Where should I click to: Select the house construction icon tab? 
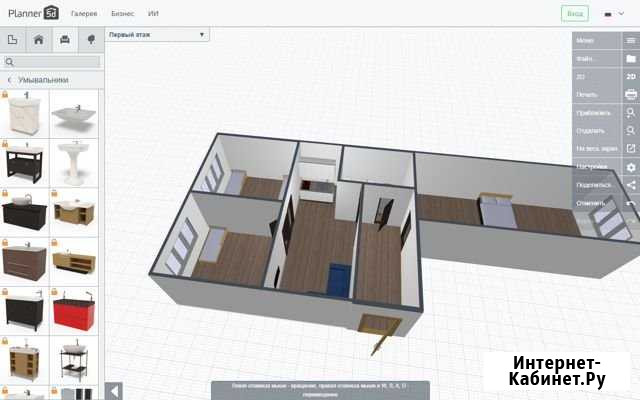[x=39, y=40]
